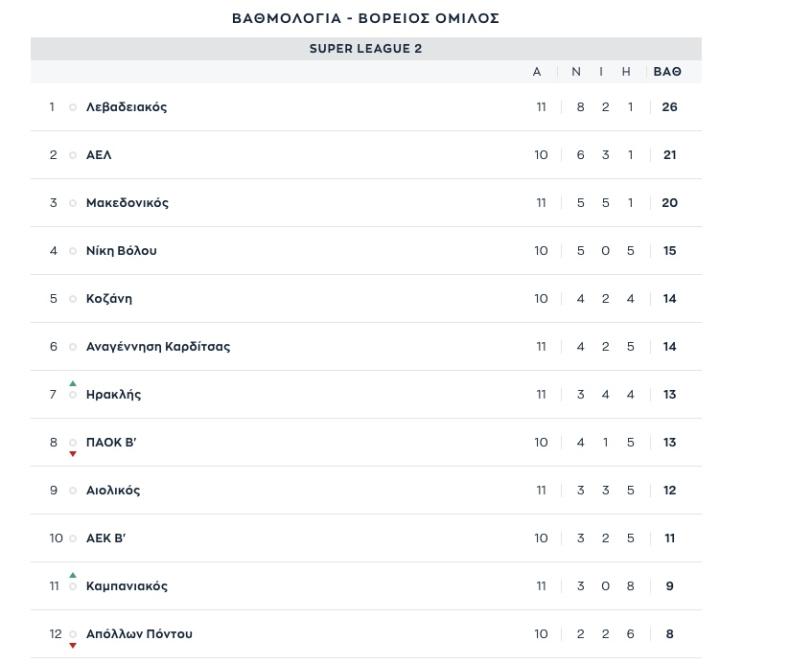Open the Ηρακλής team link
Image resolution: width=790 pixels, height=664 pixels.
(113, 394)
